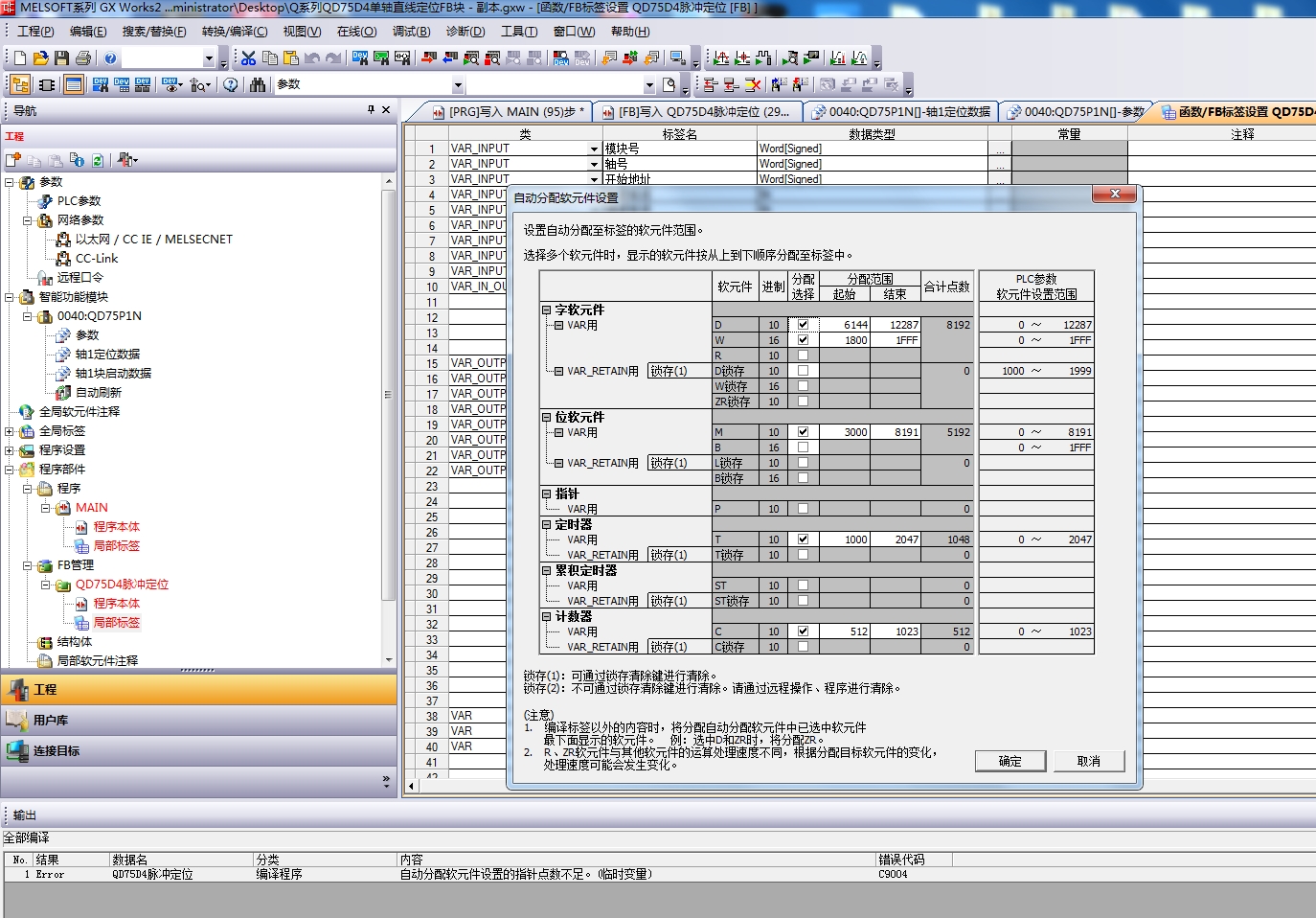1316x918 pixels.
Task: Click the Write to PLC icon
Action: (x=429, y=58)
